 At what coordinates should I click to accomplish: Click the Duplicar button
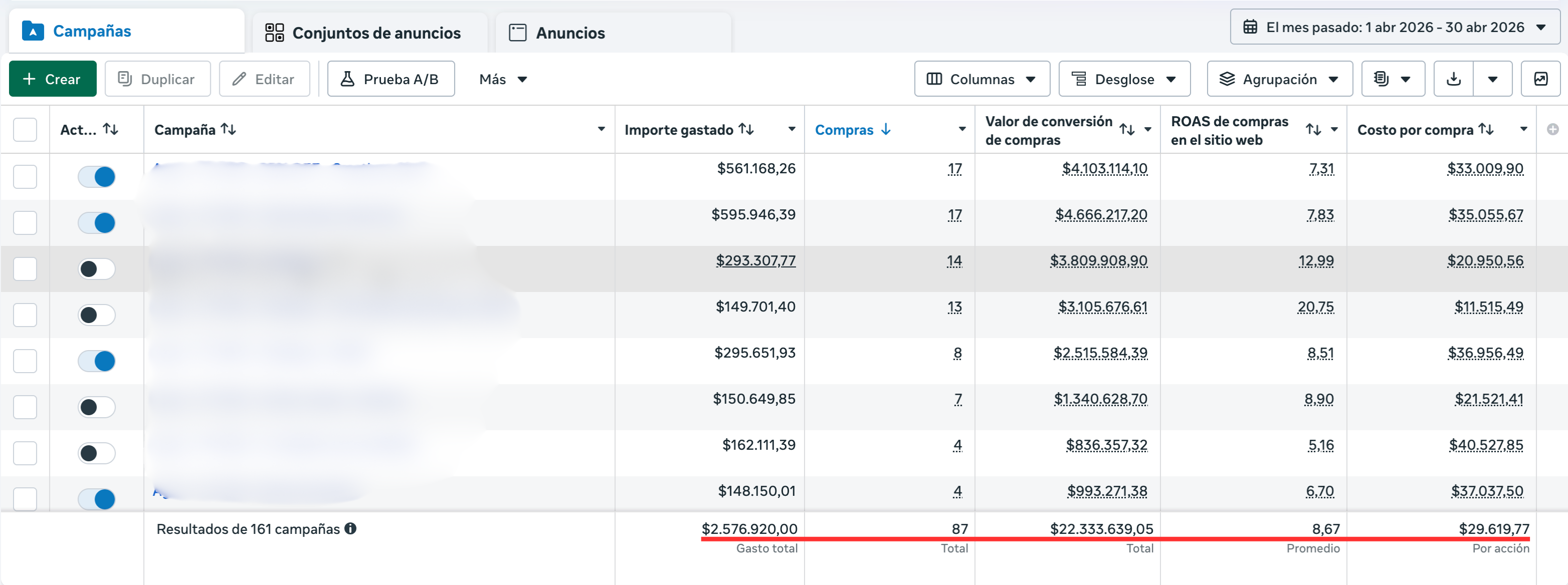click(x=158, y=79)
